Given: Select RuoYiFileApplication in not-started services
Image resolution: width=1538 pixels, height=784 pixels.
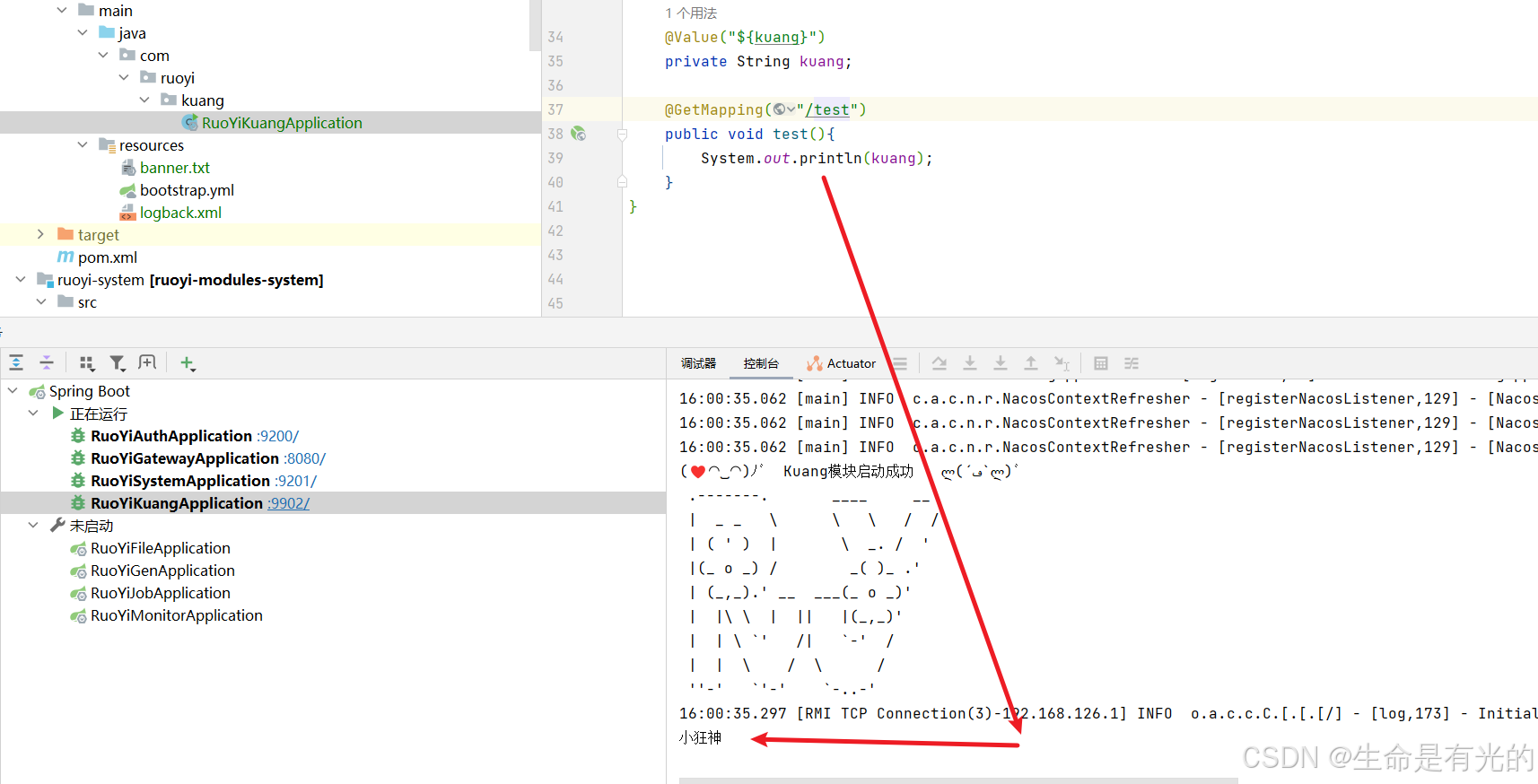Looking at the screenshot, I should 161,548.
